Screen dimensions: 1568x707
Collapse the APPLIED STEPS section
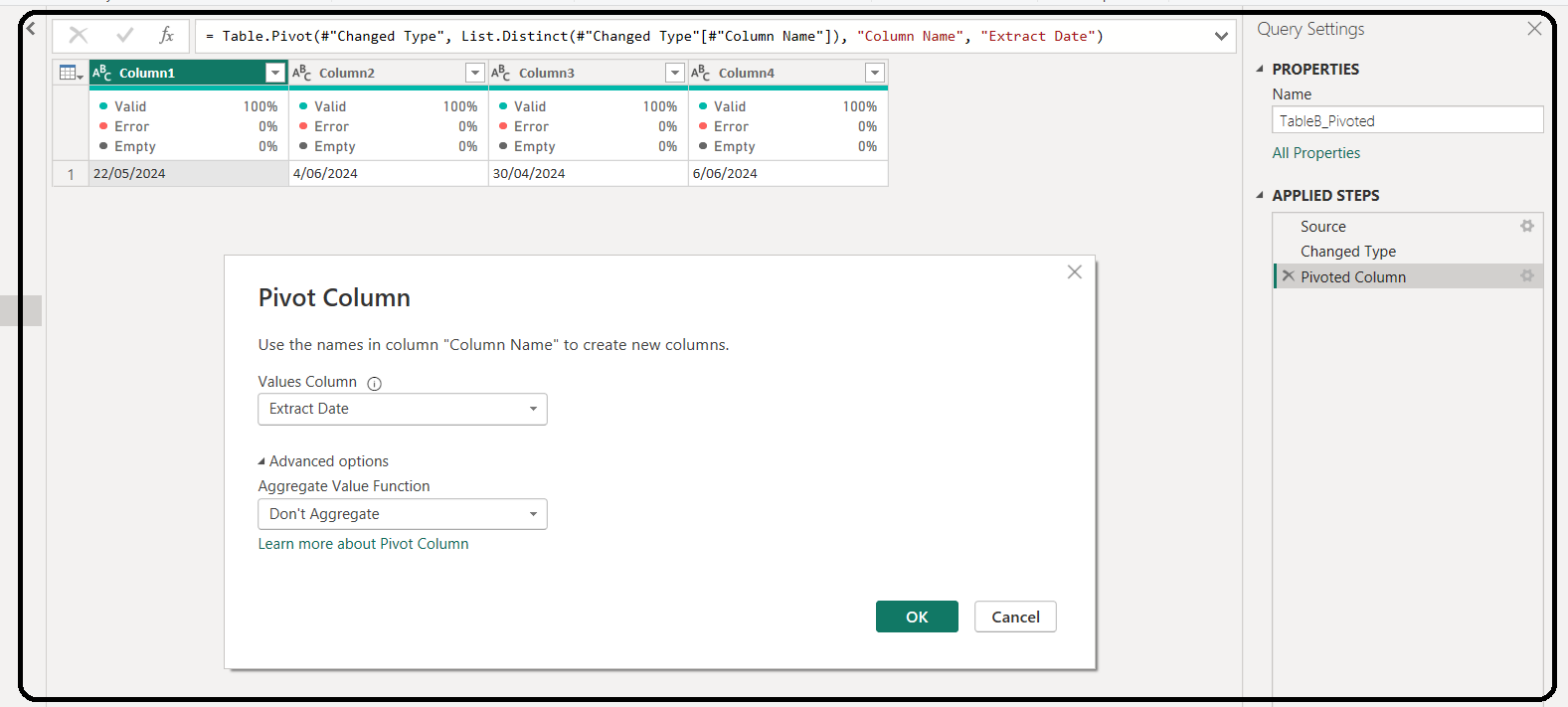pyautogui.click(x=1261, y=195)
